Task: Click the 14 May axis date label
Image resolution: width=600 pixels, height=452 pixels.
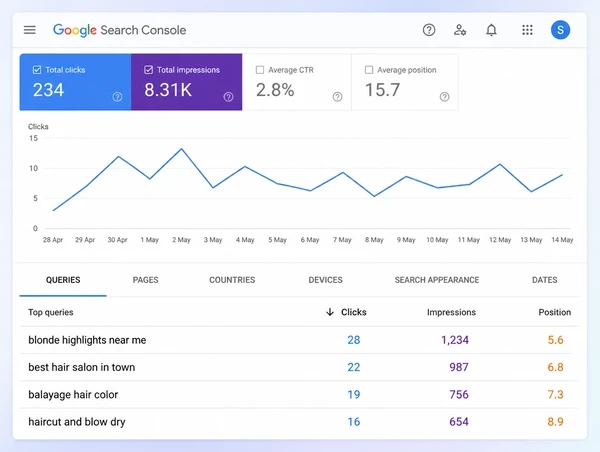Action: pyautogui.click(x=562, y=240)
